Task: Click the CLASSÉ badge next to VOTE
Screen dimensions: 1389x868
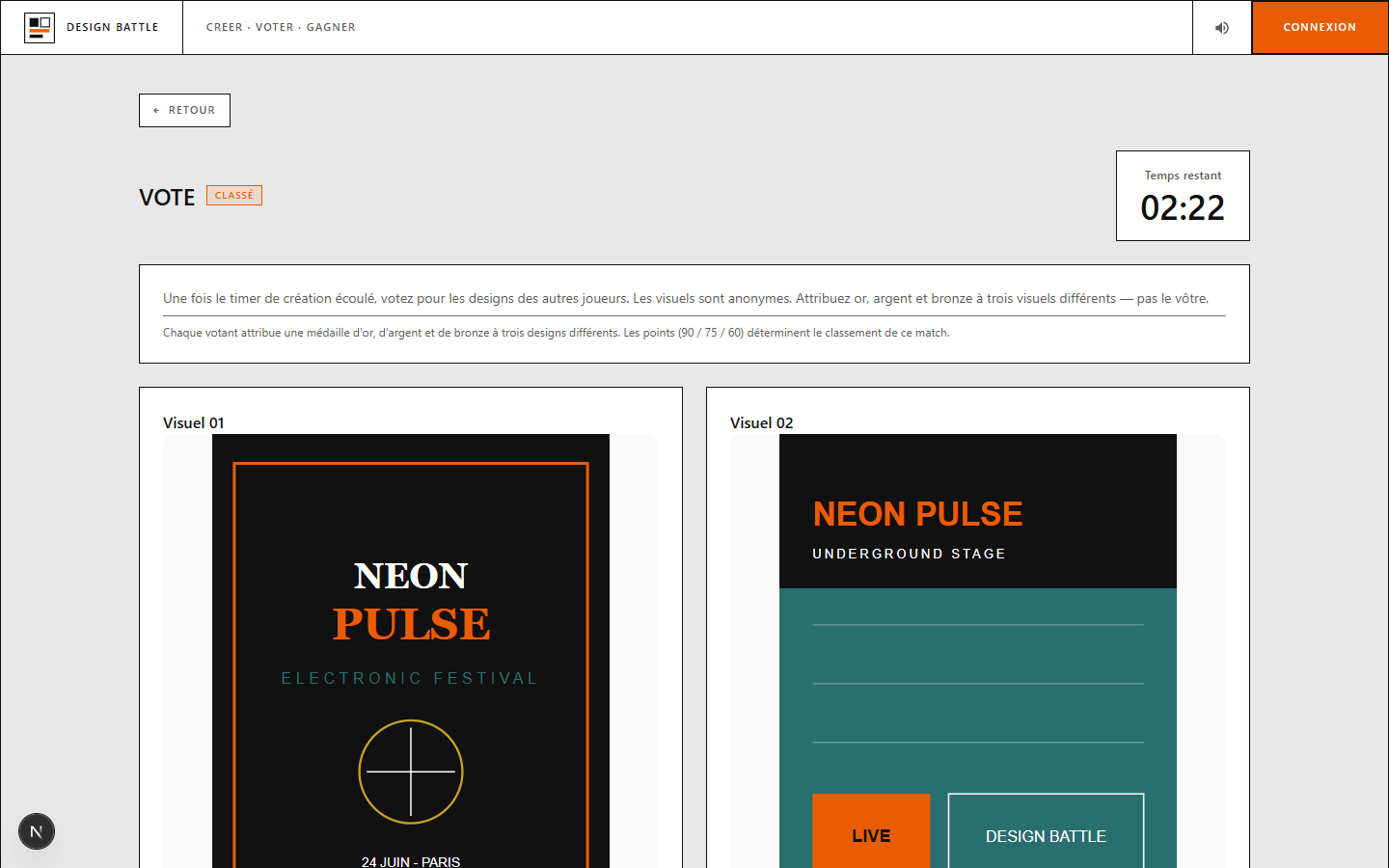Action: pos(234,195)
